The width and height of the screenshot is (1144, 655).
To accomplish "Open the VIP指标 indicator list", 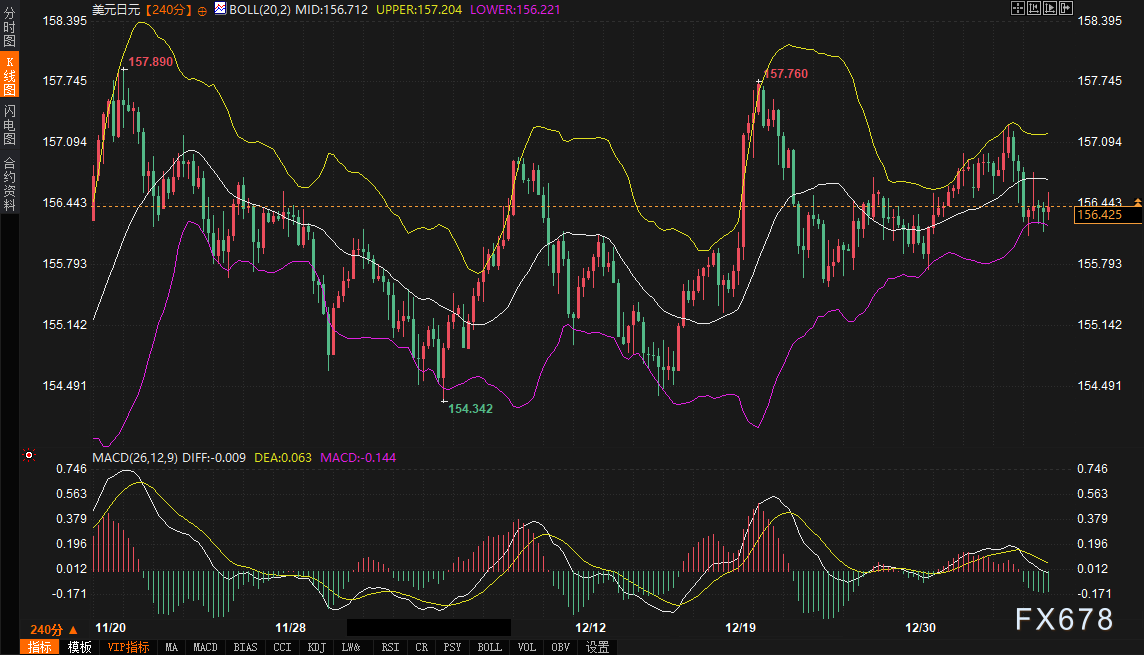I will 127,647.
